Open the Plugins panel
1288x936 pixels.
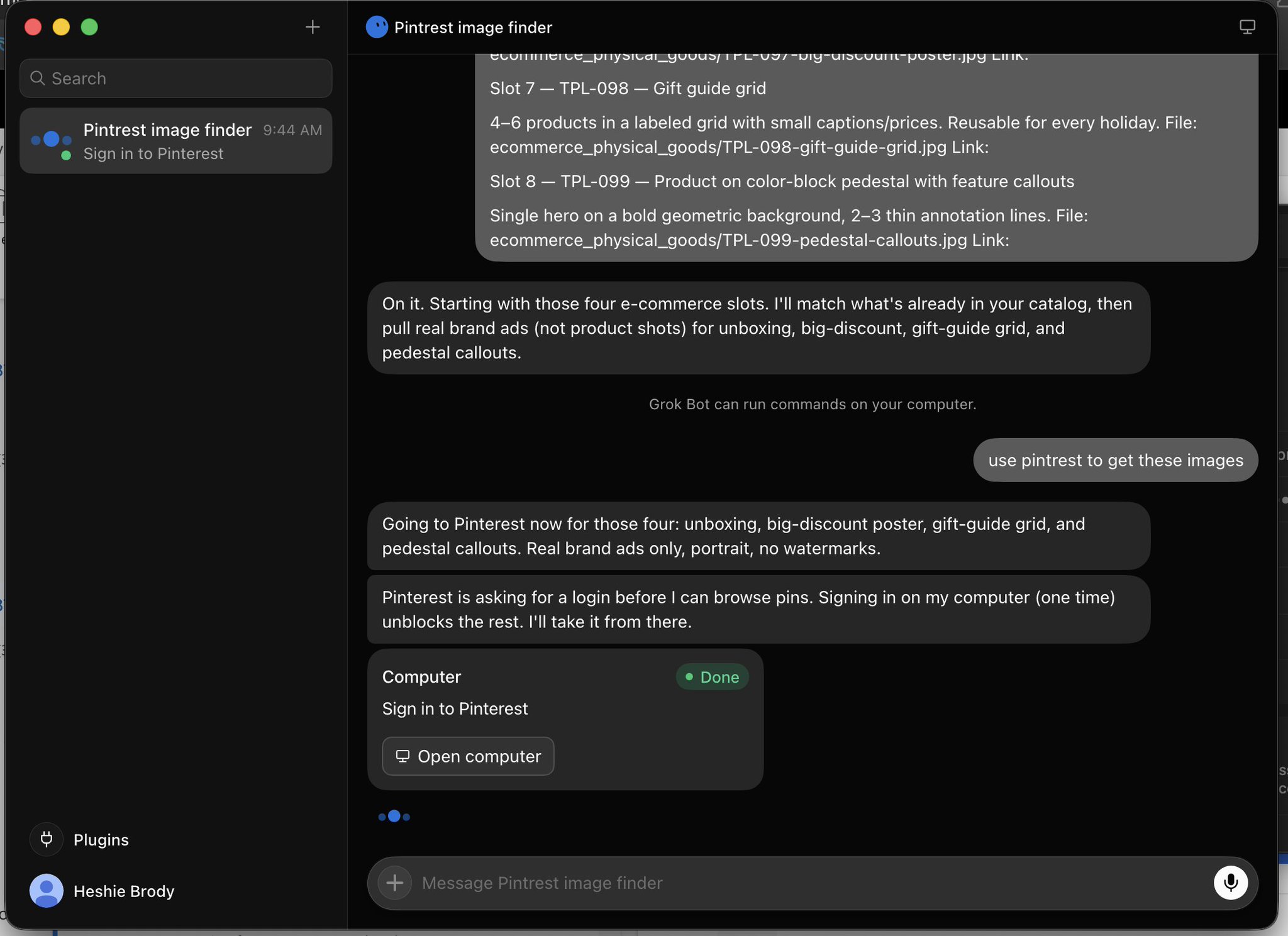[80, 840]
